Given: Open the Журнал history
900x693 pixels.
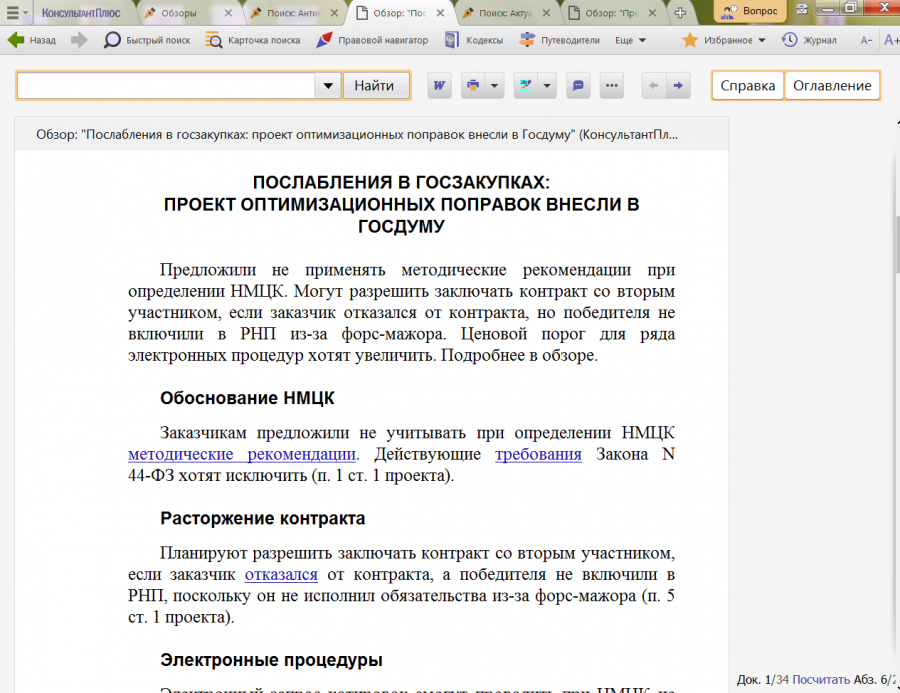Looking at the screenshot, I should 809,40.
